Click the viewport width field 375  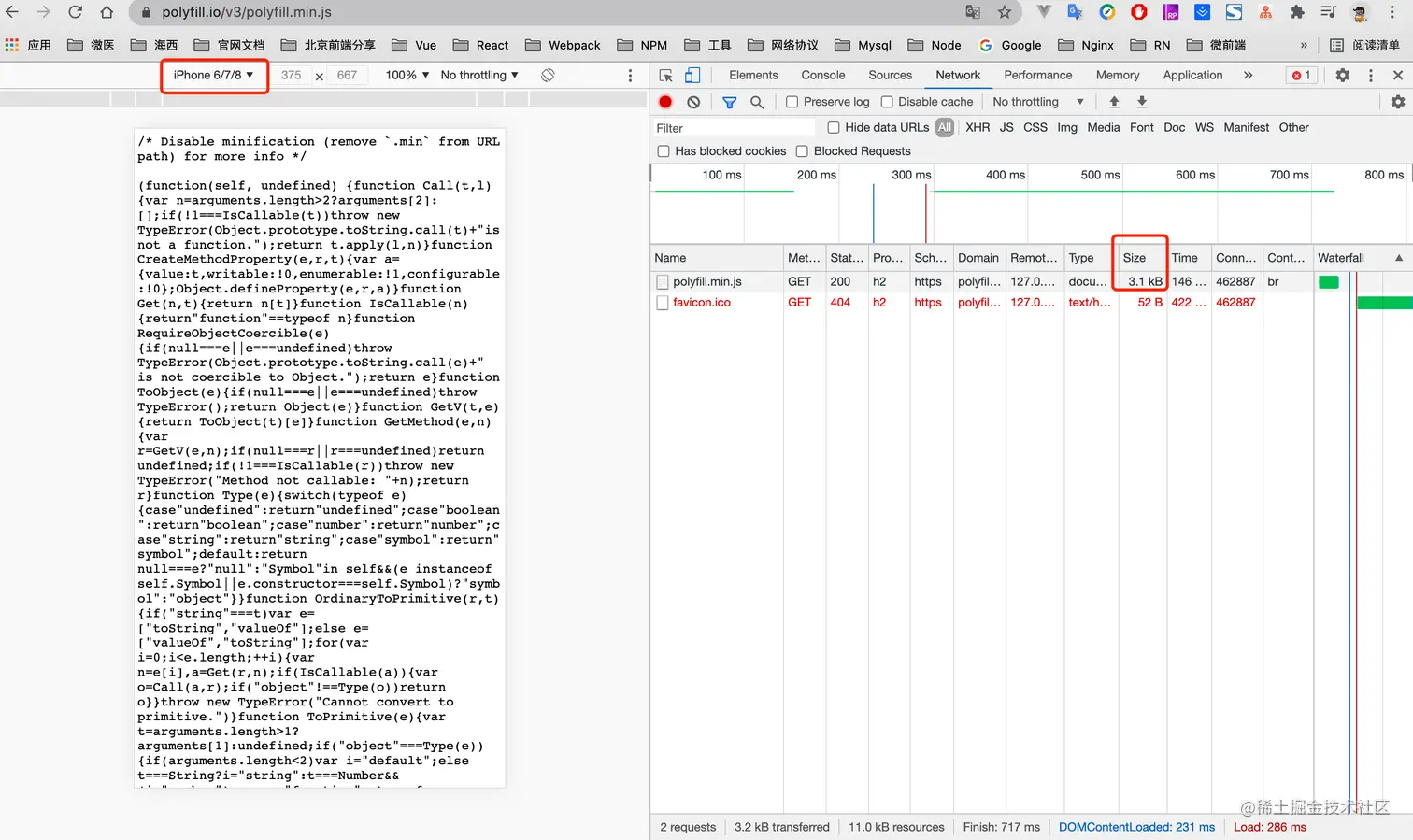pos(292,75)
